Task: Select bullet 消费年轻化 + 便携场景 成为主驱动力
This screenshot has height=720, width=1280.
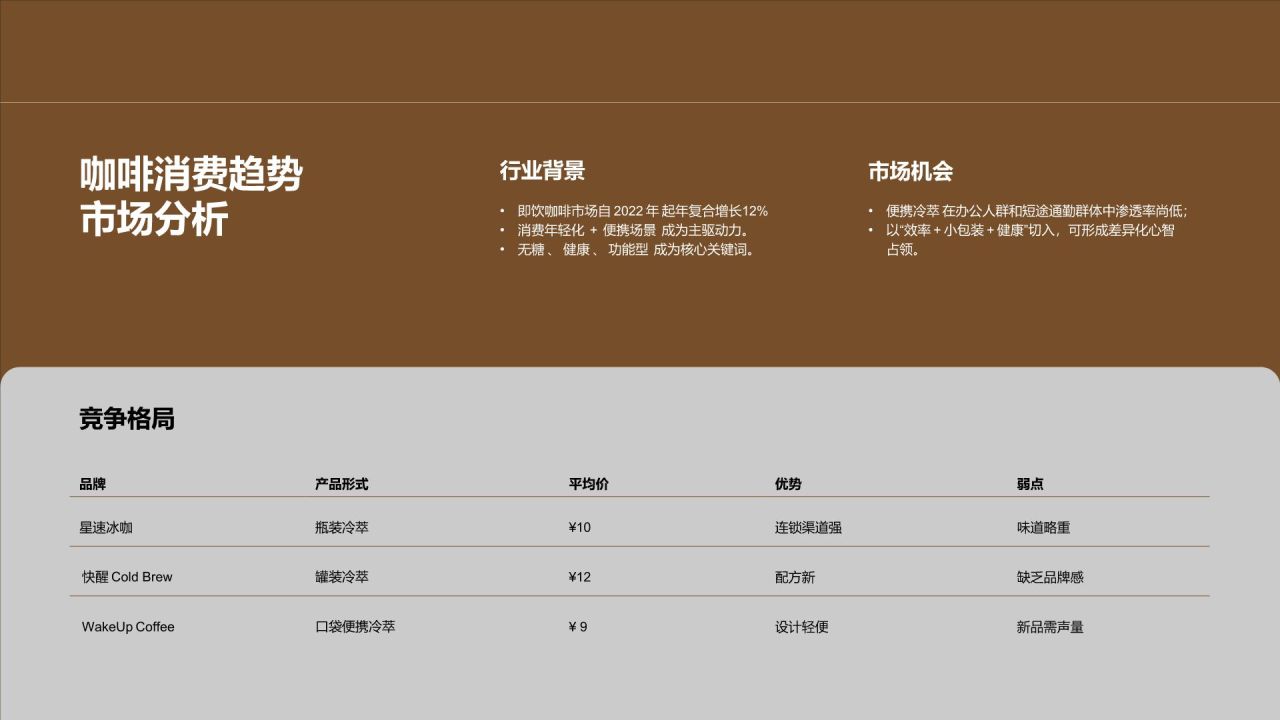Action: 634,230
